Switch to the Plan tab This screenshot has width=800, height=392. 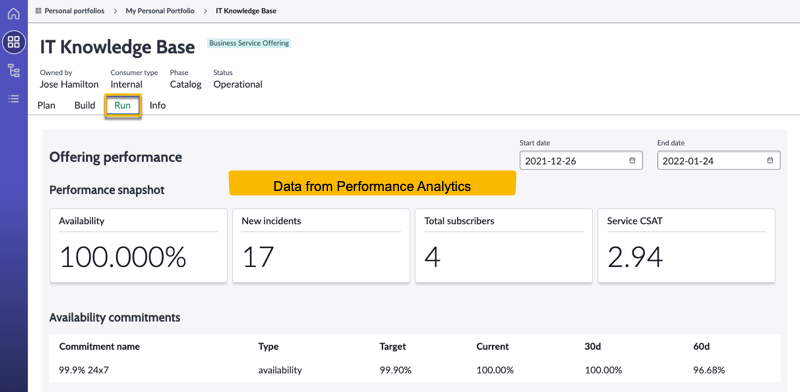[46, 106]
